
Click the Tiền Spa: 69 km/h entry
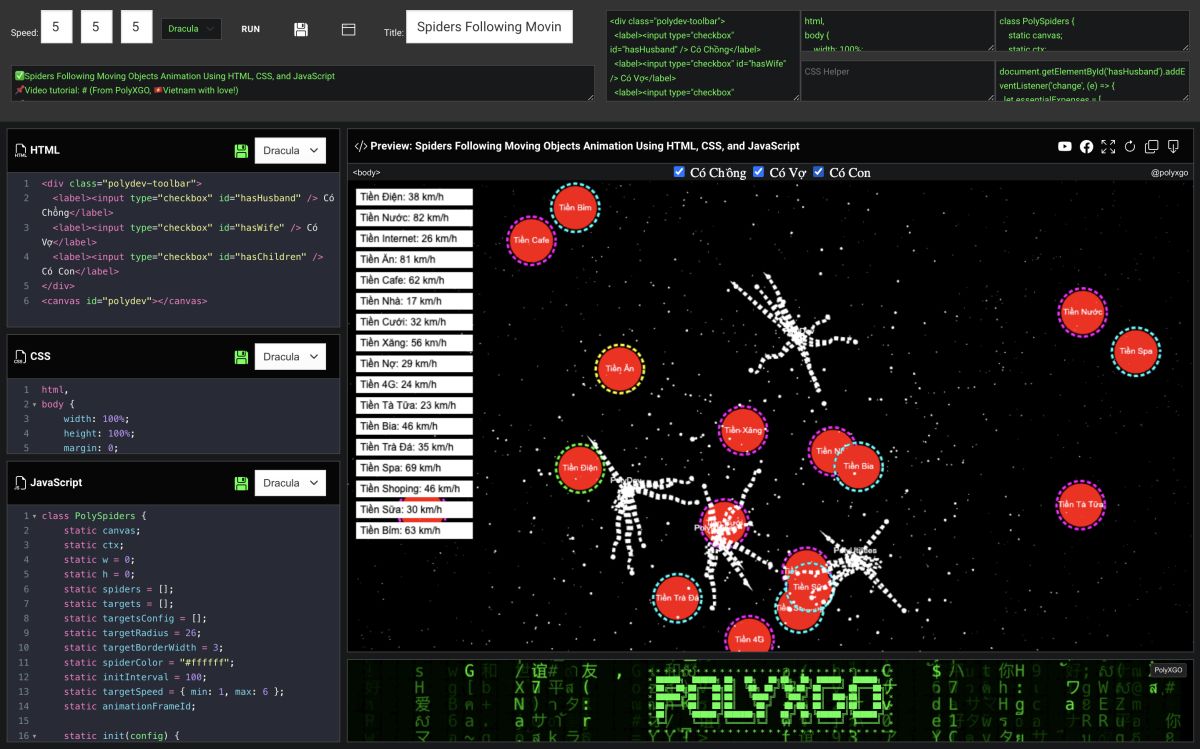[414, 467]
